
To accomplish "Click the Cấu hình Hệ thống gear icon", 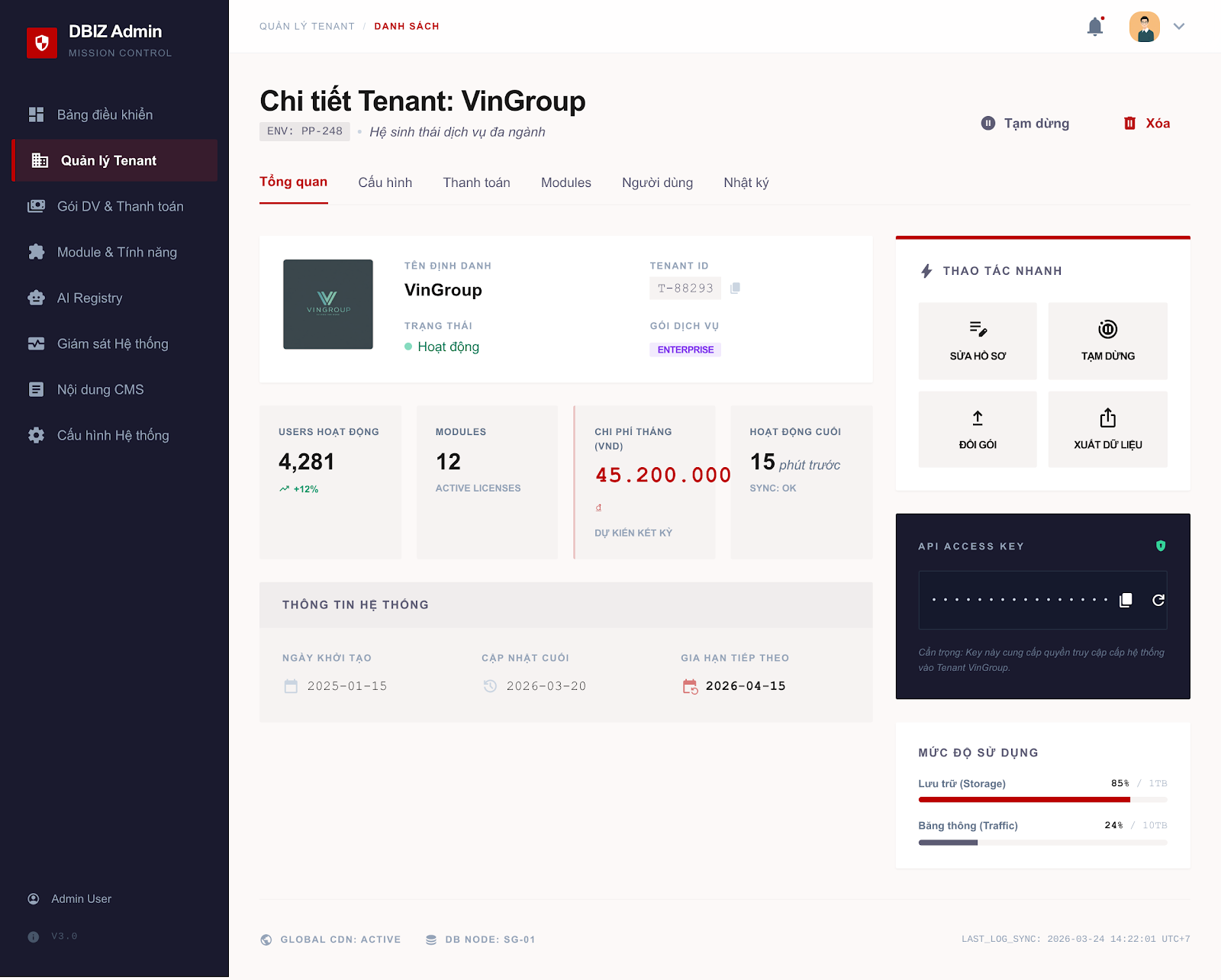I will (36, 435).
